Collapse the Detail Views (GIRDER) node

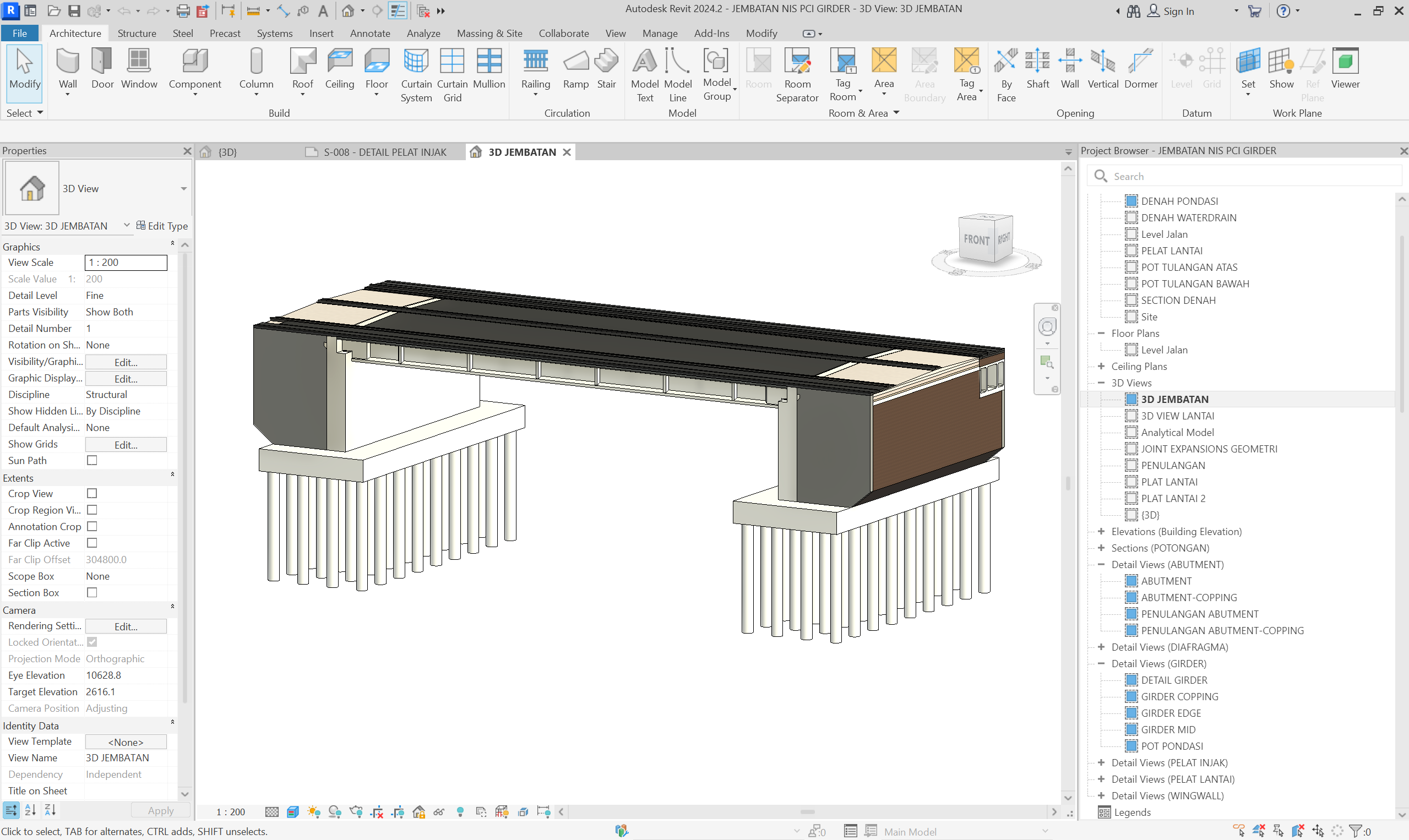click(x=1101, y=663)
